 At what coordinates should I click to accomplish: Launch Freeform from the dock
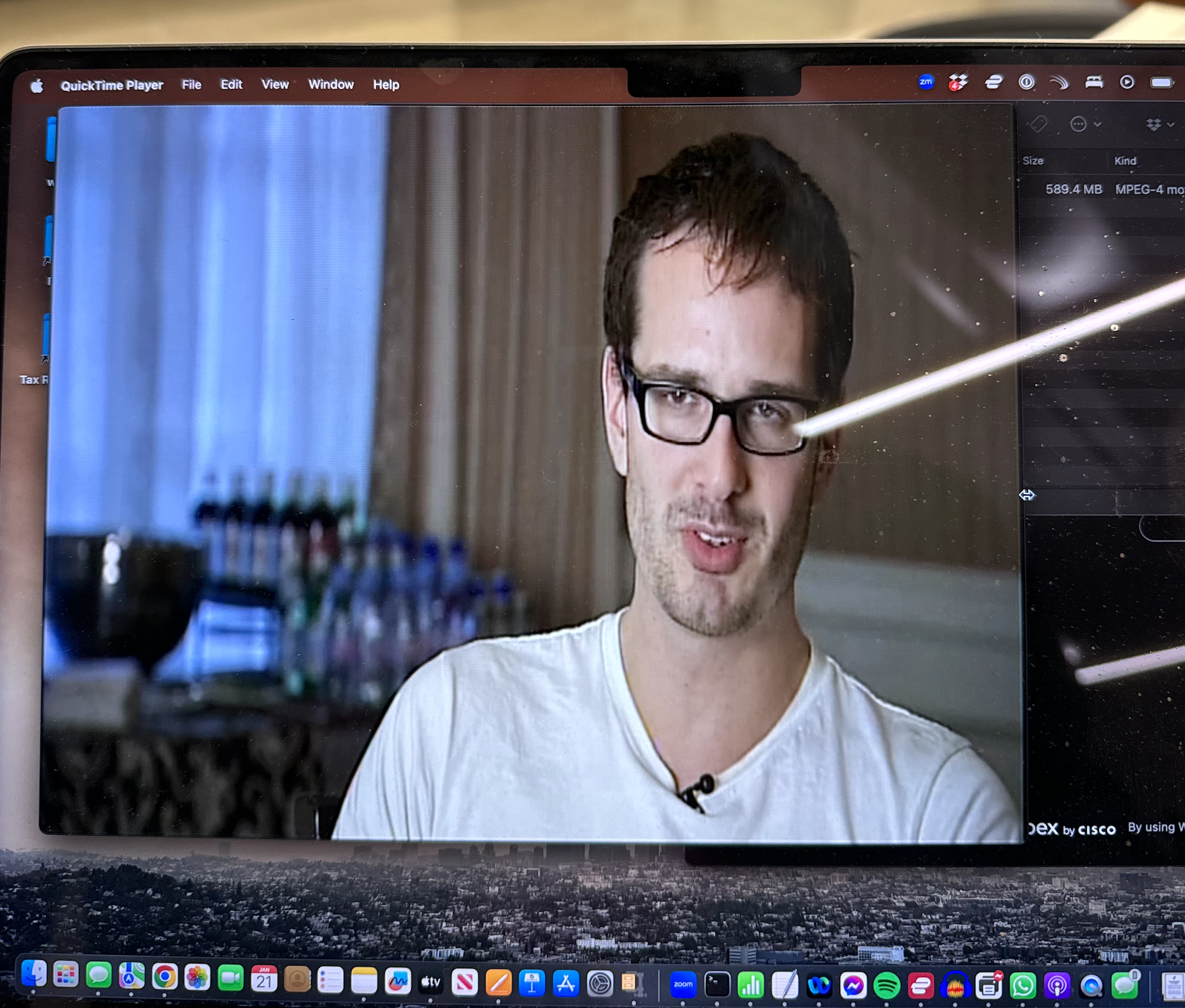coord(398,982)
